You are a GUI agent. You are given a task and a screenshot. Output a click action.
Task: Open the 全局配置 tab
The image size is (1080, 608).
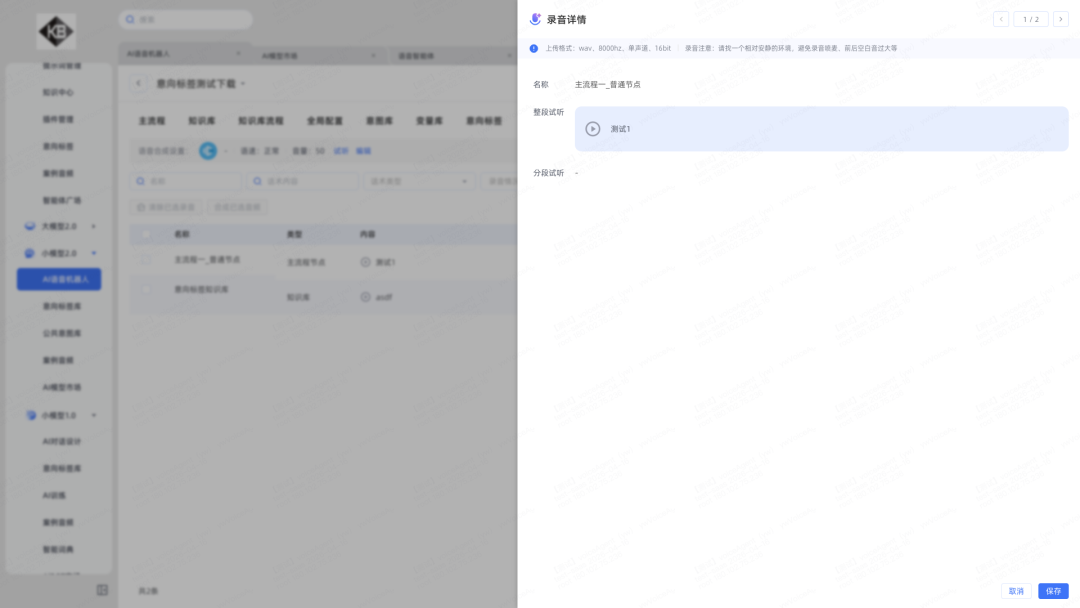(324, 121)
